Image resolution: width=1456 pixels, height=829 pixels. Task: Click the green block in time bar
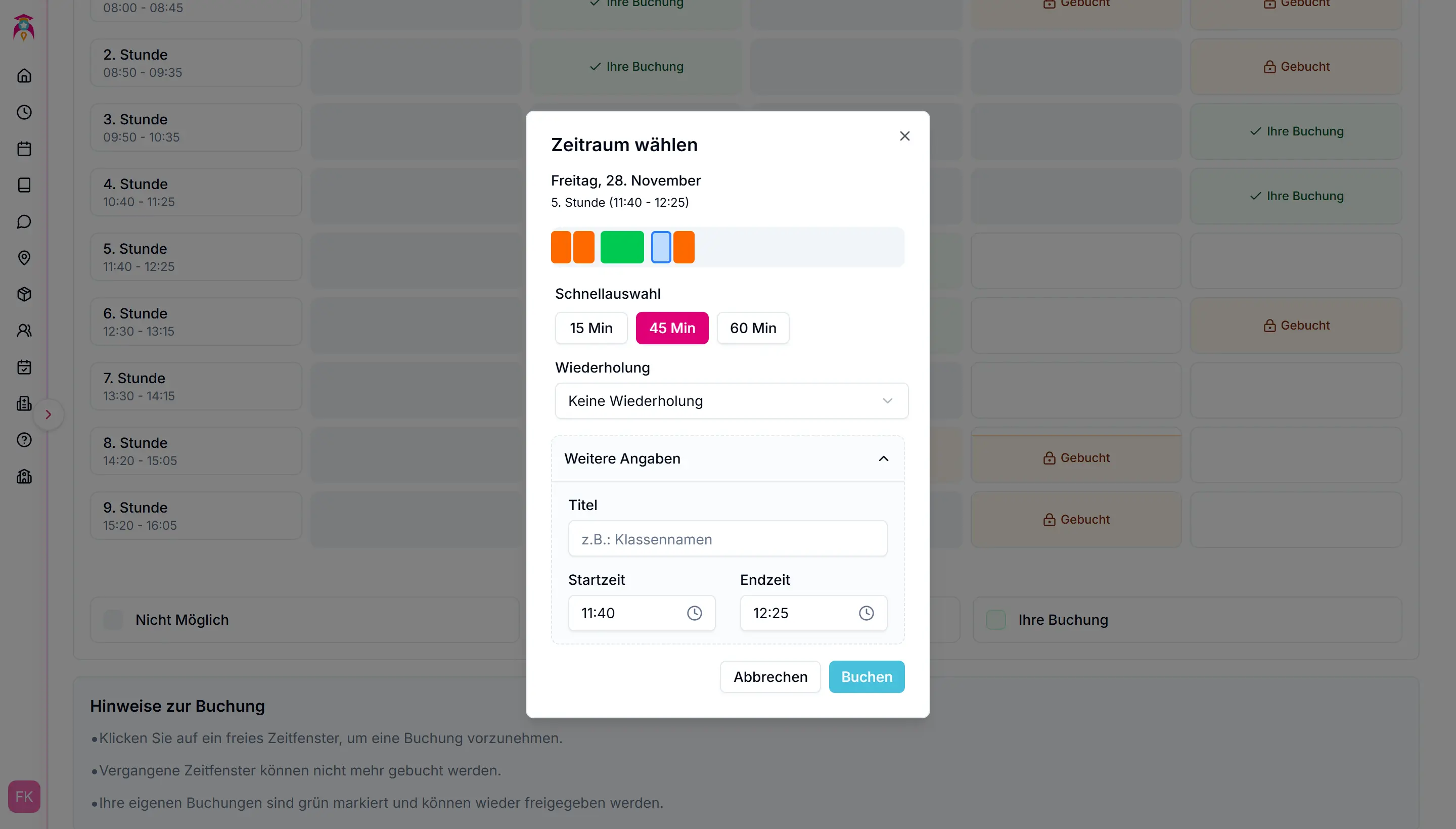(622, 248)
